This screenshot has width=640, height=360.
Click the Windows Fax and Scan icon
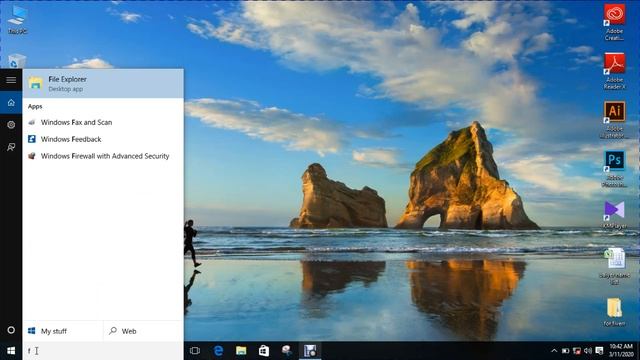pyautogui.click(x=32, y=122)
